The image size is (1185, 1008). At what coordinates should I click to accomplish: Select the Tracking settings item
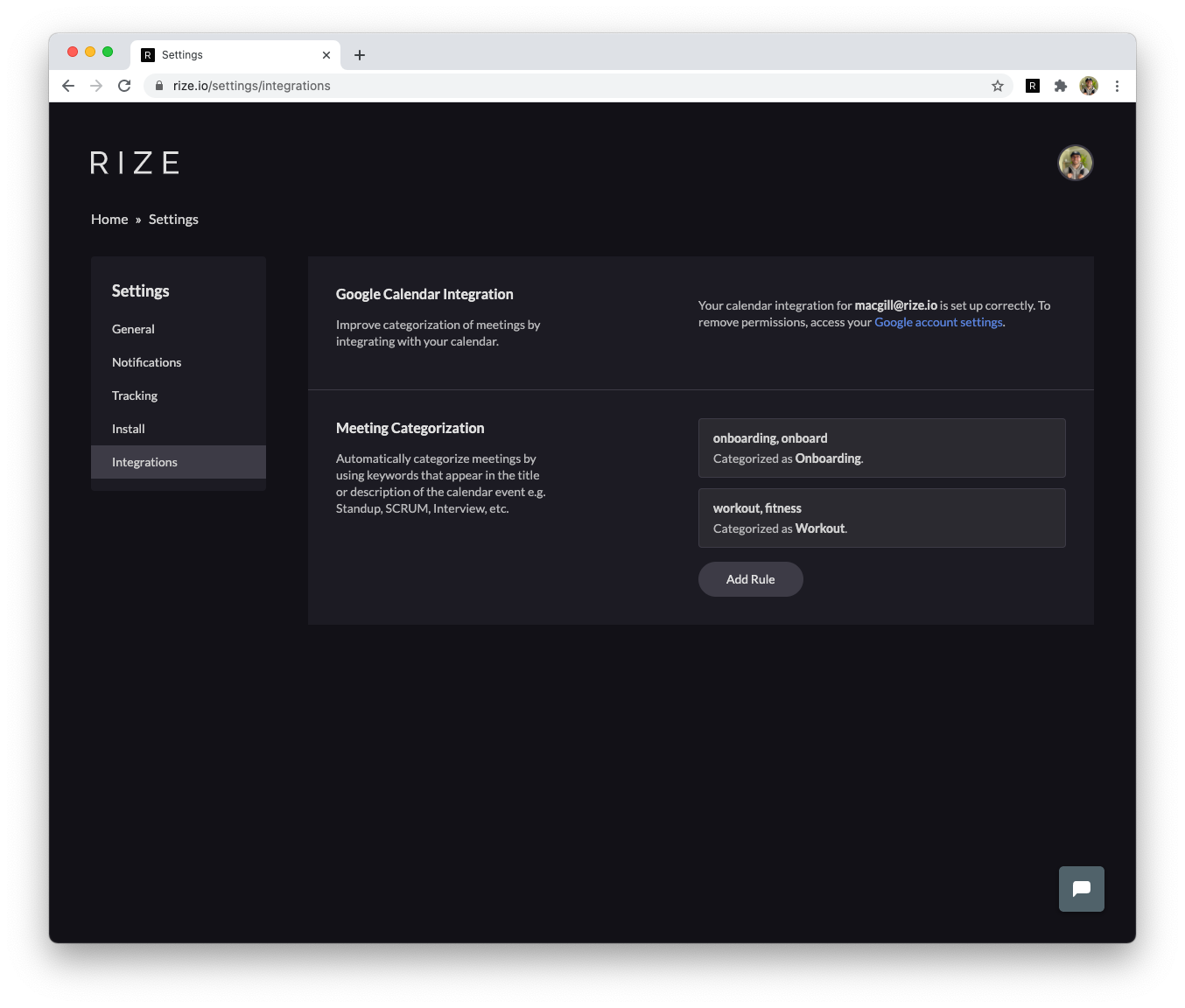(x=135, y=395)
